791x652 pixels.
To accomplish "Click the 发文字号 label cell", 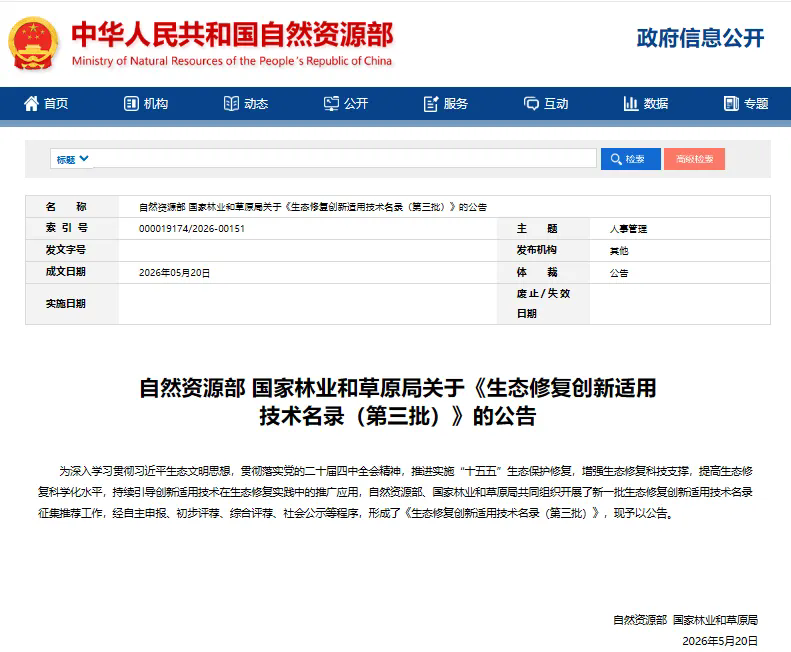I will coord(72,250).
